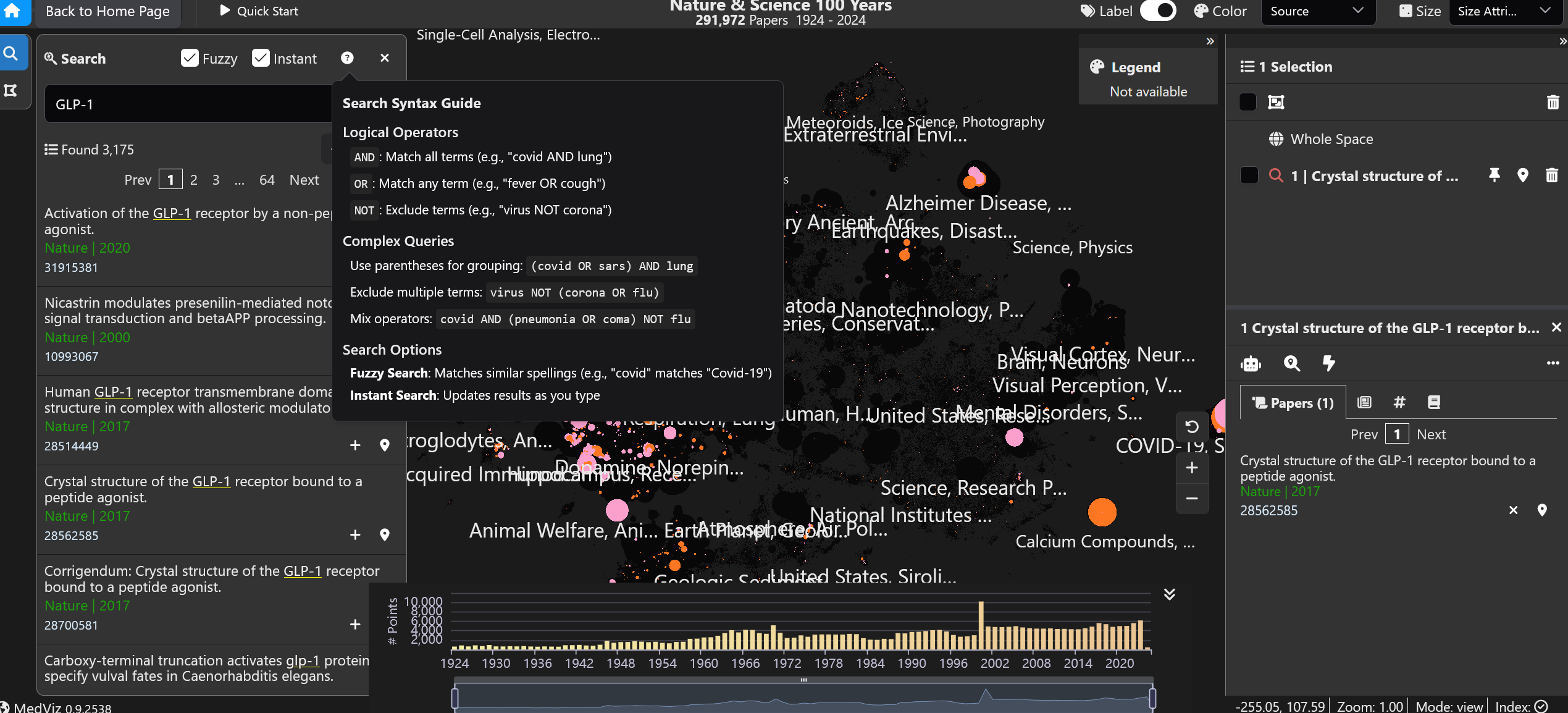The height and width of the screenshot is (713, 1568).
Task: Open the hashtag keywords tab
Action: pos(1399,403)
